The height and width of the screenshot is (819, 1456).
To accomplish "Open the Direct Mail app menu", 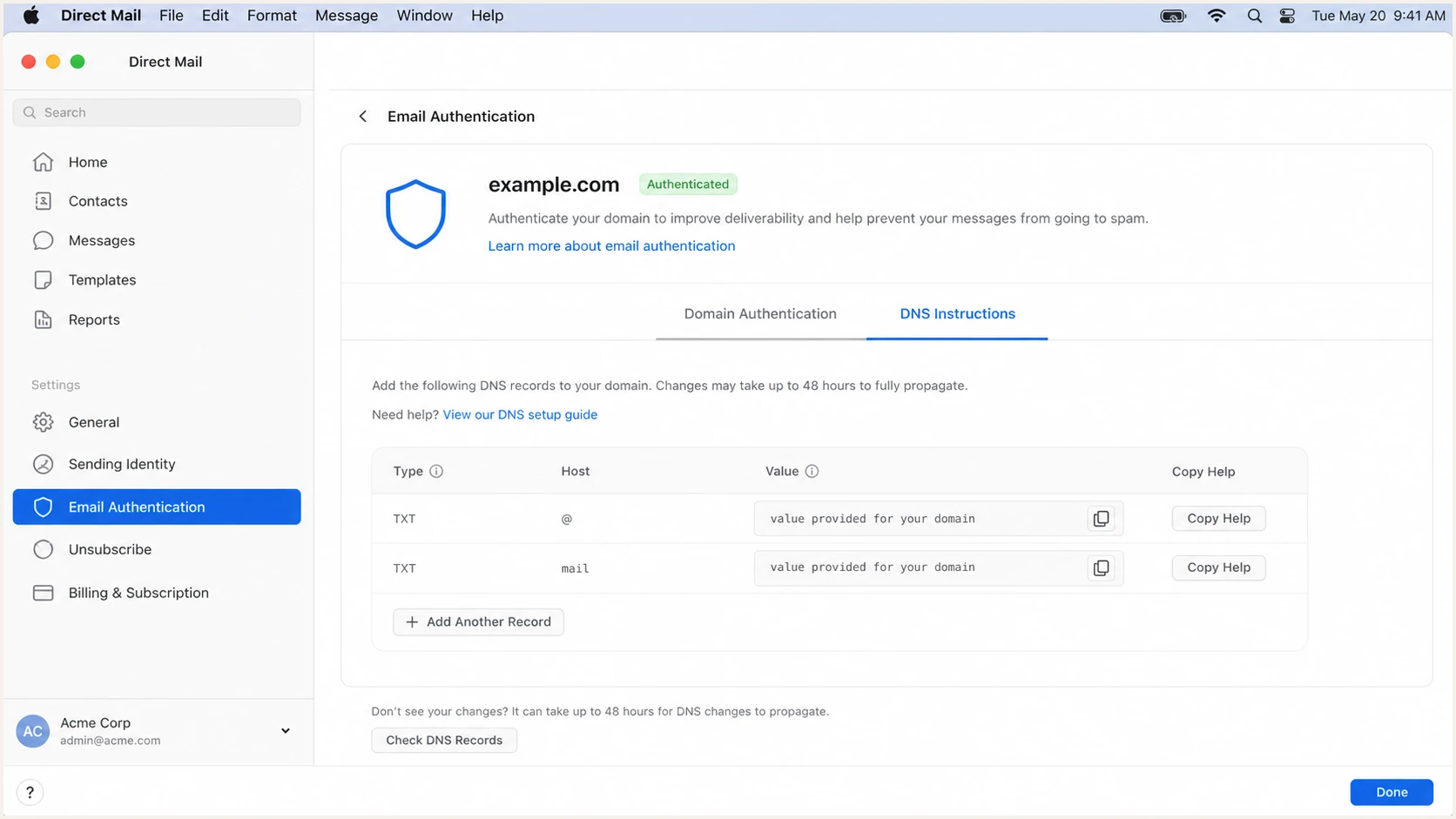I will [x=101, y=16].
